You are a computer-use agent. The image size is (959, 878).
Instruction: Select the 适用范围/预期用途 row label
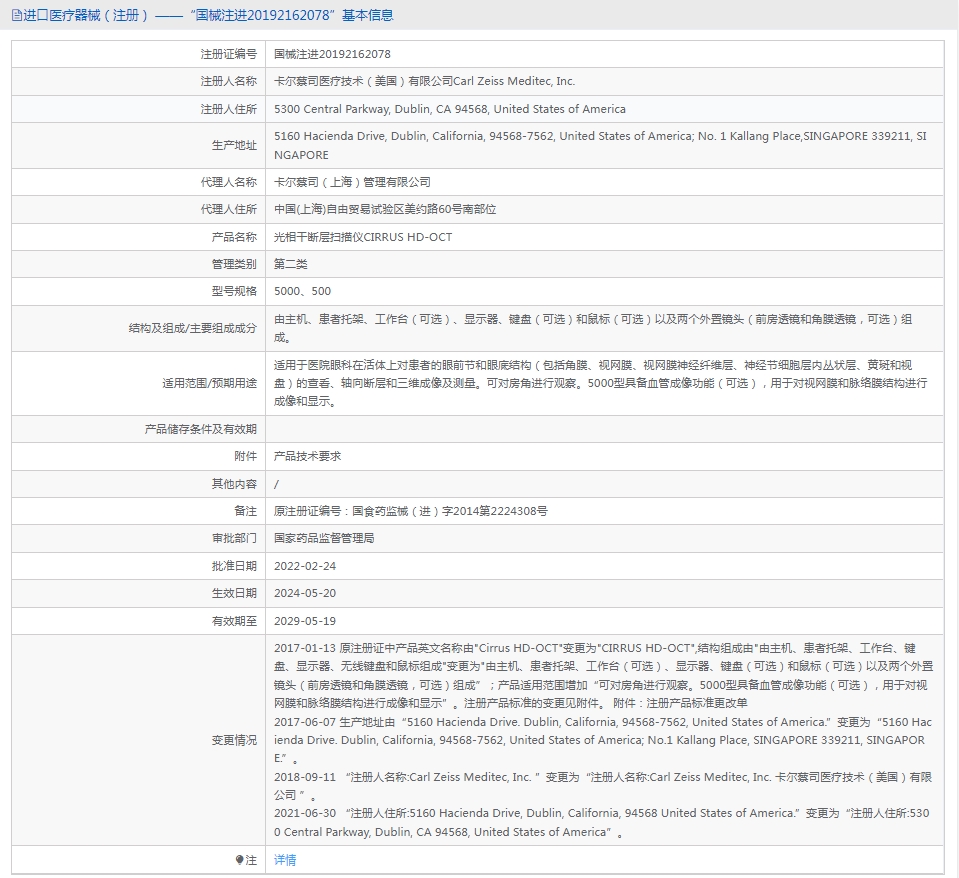coord(209,383)
